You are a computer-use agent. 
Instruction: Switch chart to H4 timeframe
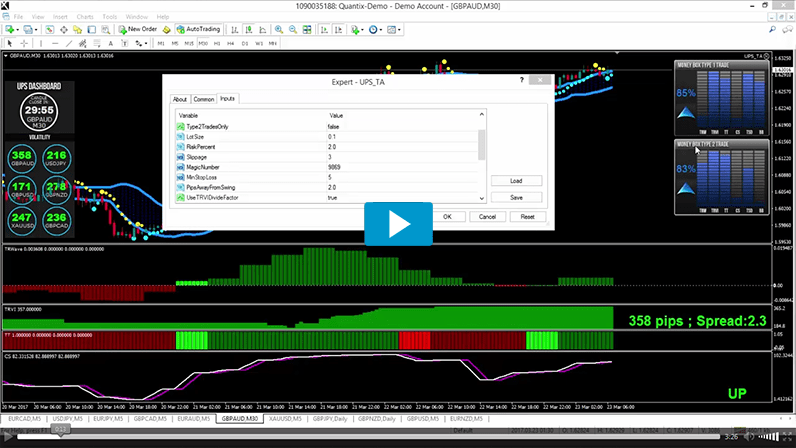[230, 44]
